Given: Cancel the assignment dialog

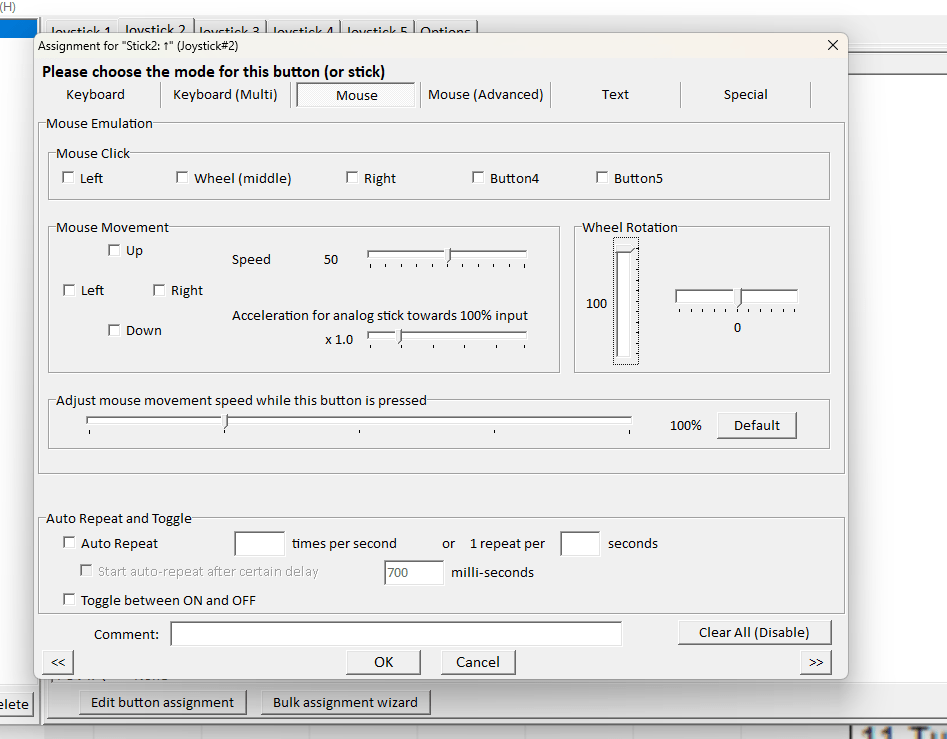Looking at the screenshot, I should pyautogui.click(x=478, y=662).
